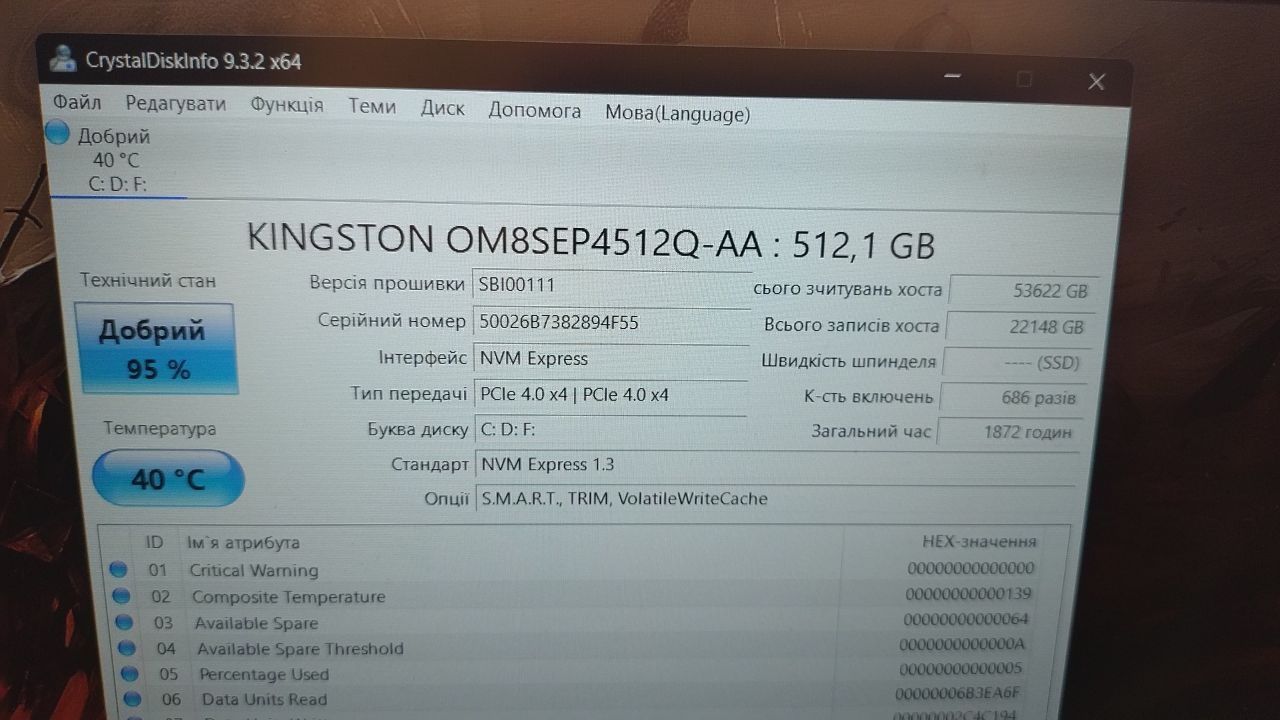Open the Файл menu
Screen dimensions: 1280x720
[77, 102]
